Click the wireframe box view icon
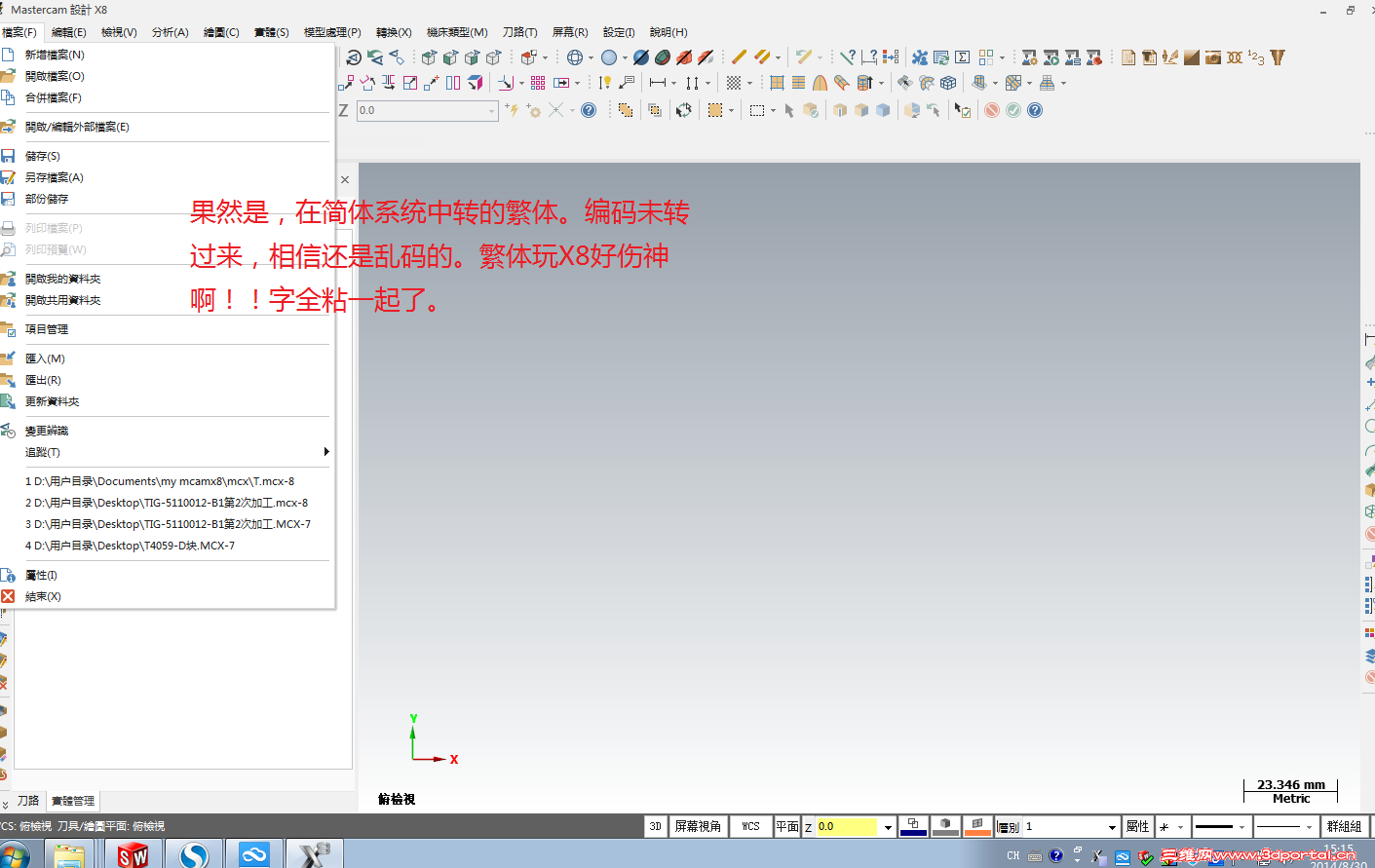Screen dimensions: 1375x868 (948, 83)
